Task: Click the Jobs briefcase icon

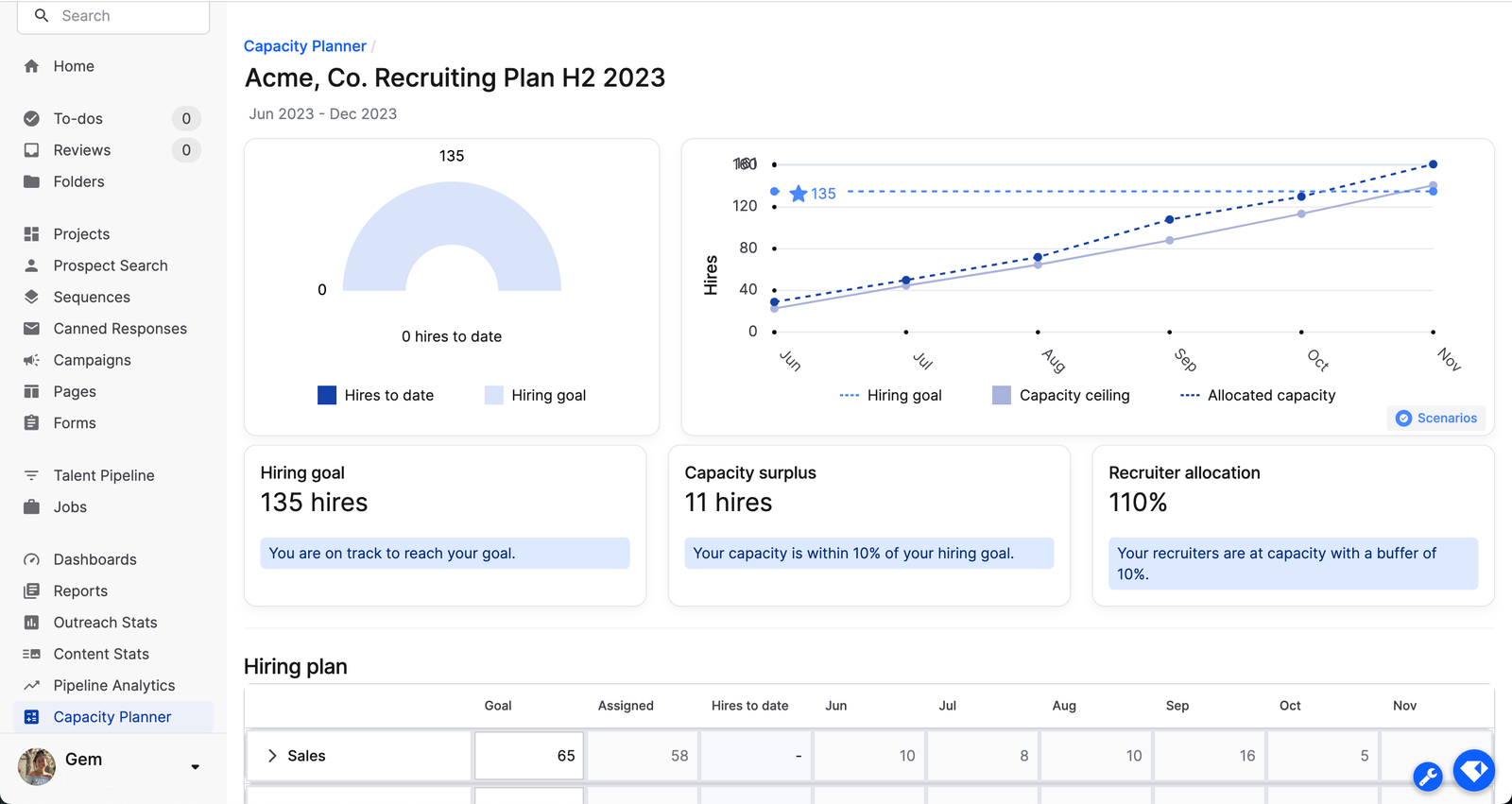Action: click(x=32, y=507)
